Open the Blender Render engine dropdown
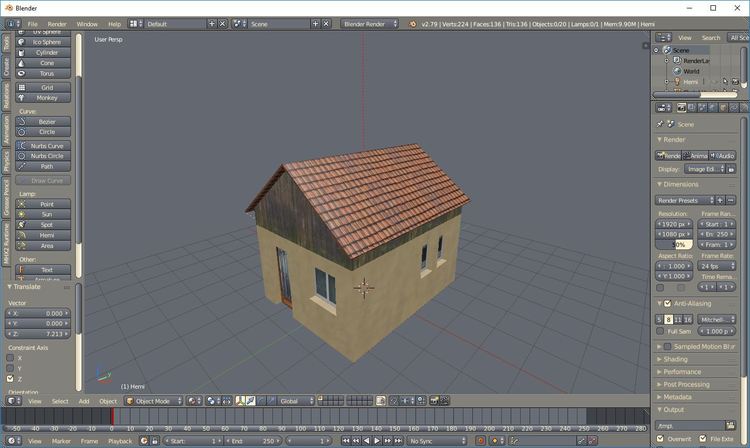This screenshot has width=750, height=448. [x=369, y=24]
